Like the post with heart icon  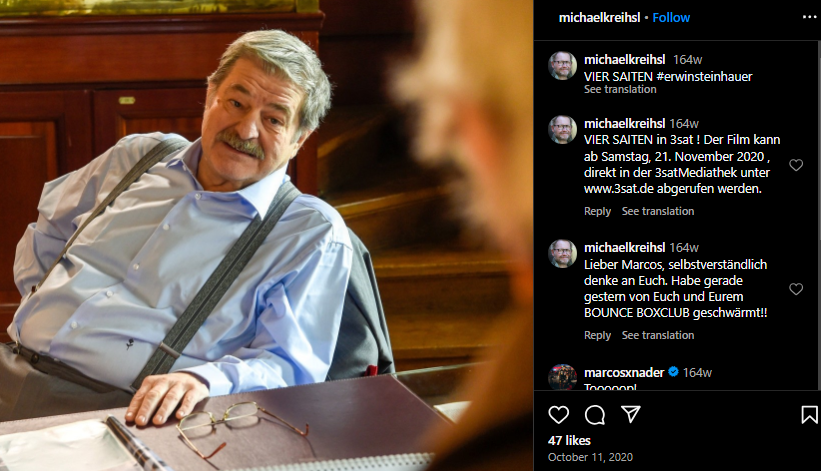(x=558, y=414)
